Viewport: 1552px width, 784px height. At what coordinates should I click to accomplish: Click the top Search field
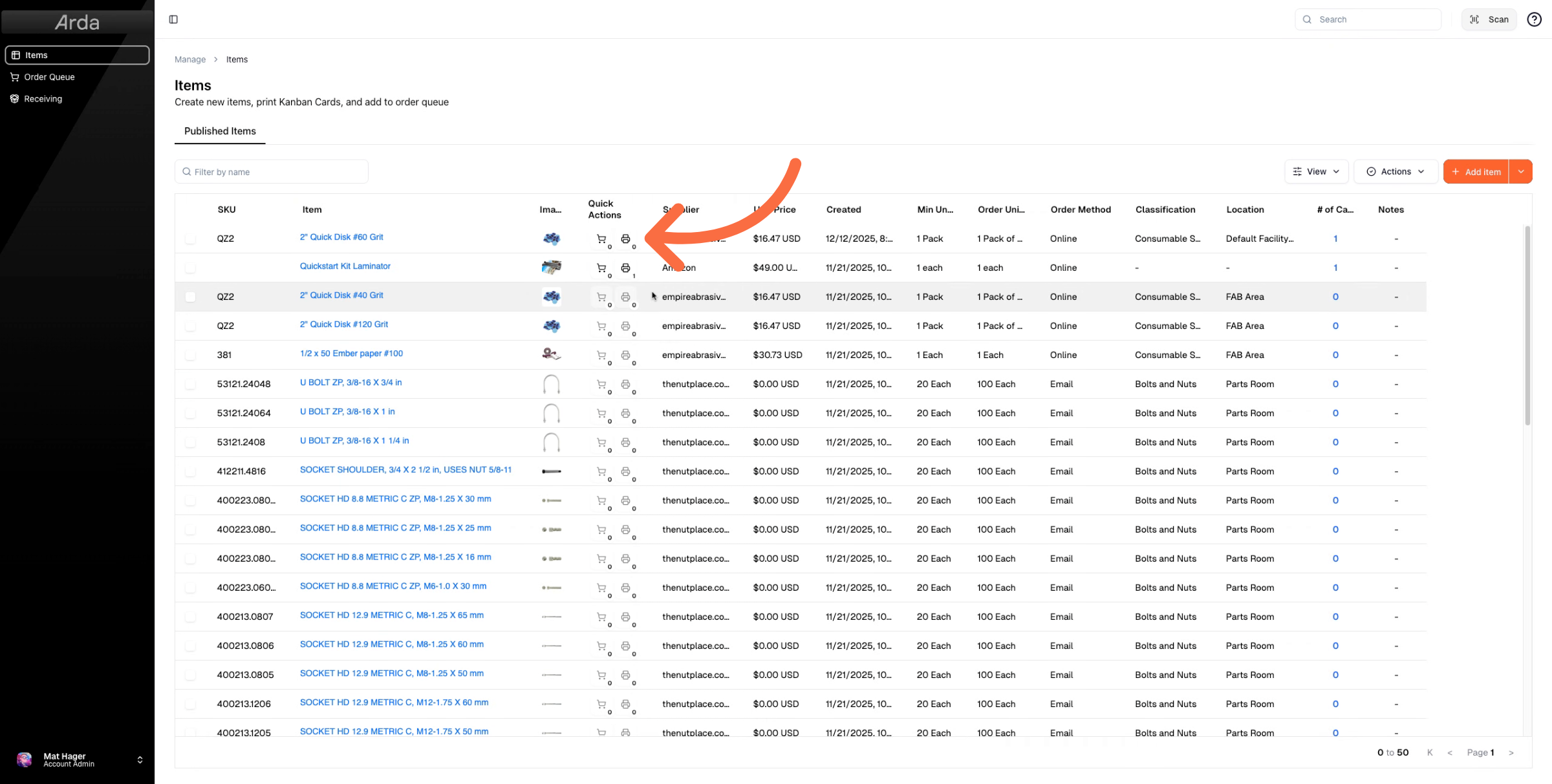(1368, 19)
